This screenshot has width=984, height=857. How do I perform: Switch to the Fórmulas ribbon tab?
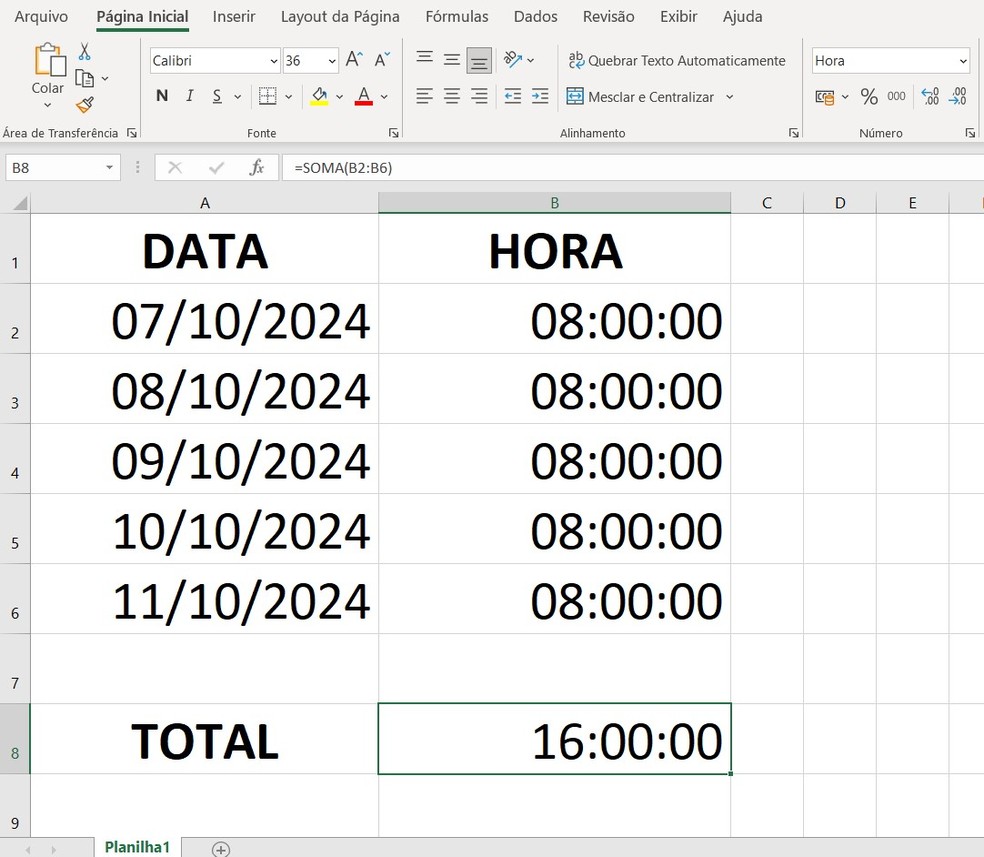456,16
